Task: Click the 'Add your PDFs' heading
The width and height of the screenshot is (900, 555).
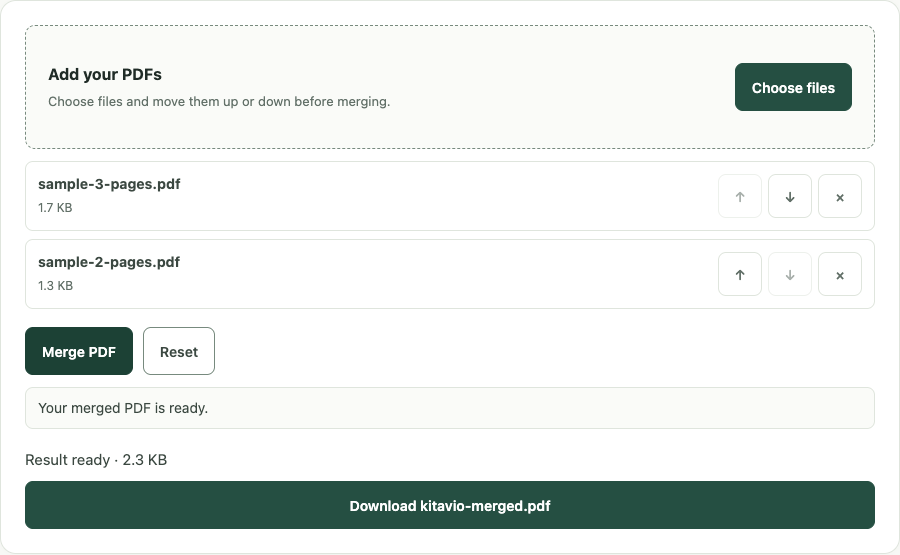Action: pos(105,75)
